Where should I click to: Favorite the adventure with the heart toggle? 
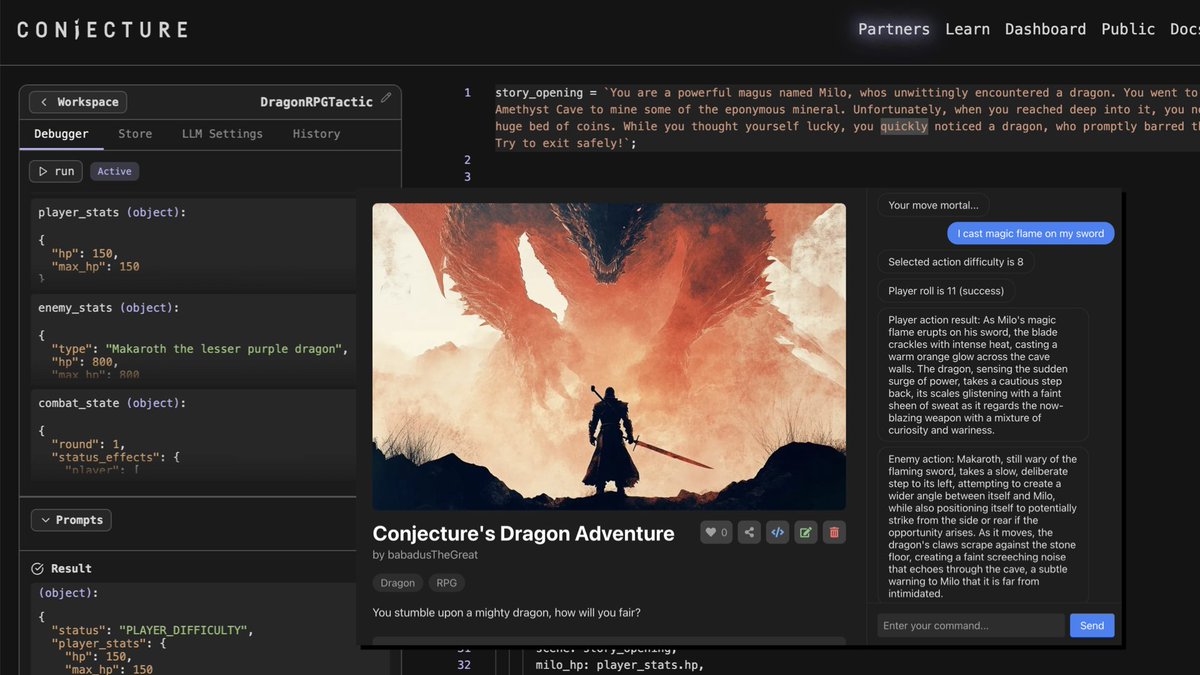(715, 532)
